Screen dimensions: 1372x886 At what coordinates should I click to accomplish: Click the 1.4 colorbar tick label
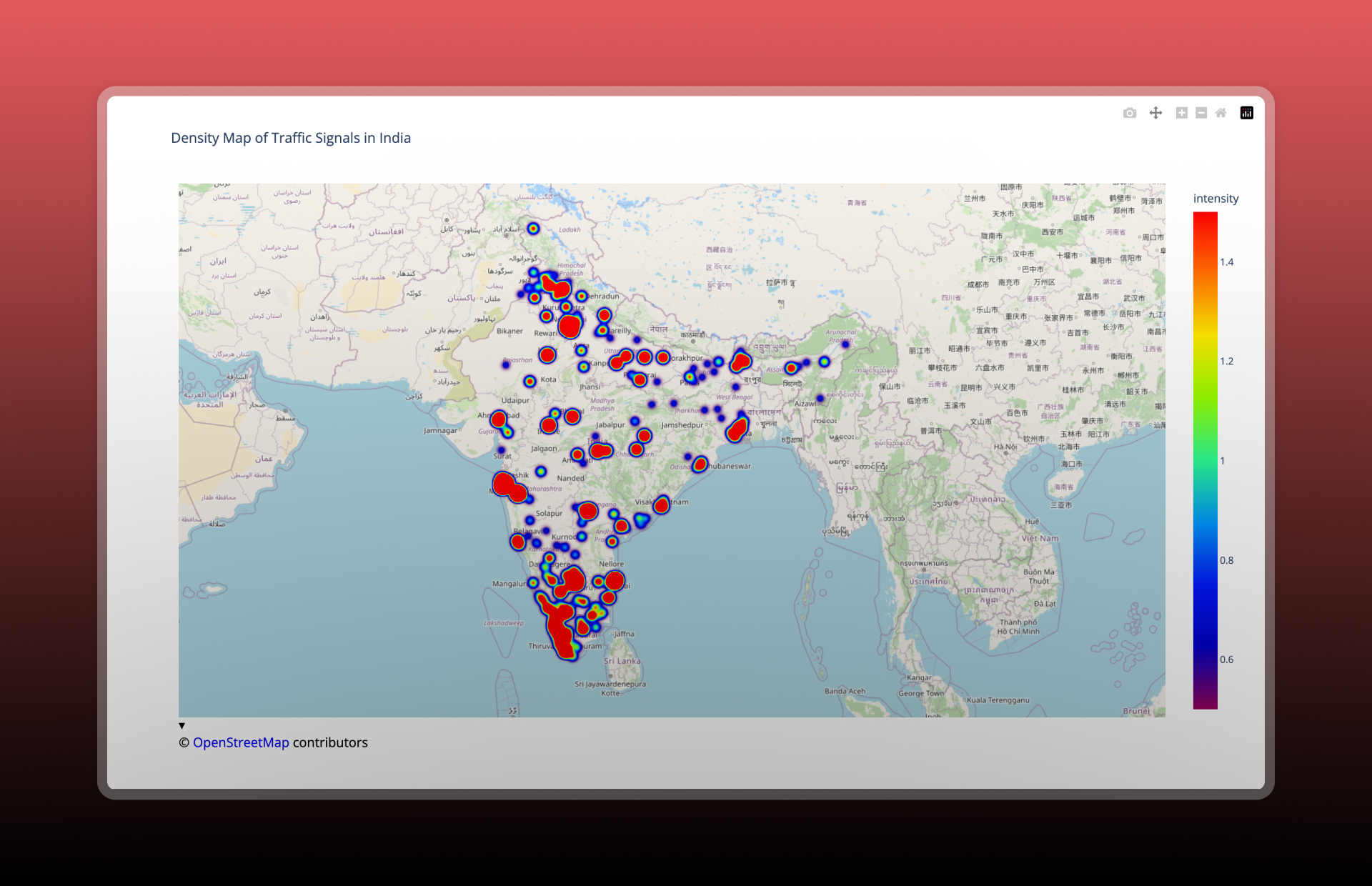(x=1226, y=262)
